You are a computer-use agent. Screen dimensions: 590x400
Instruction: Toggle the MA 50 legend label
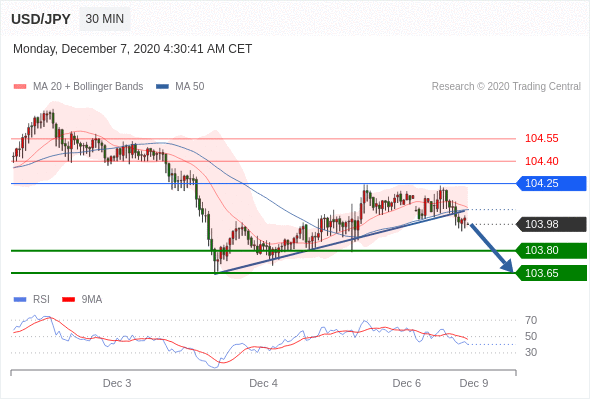point(190,87)
